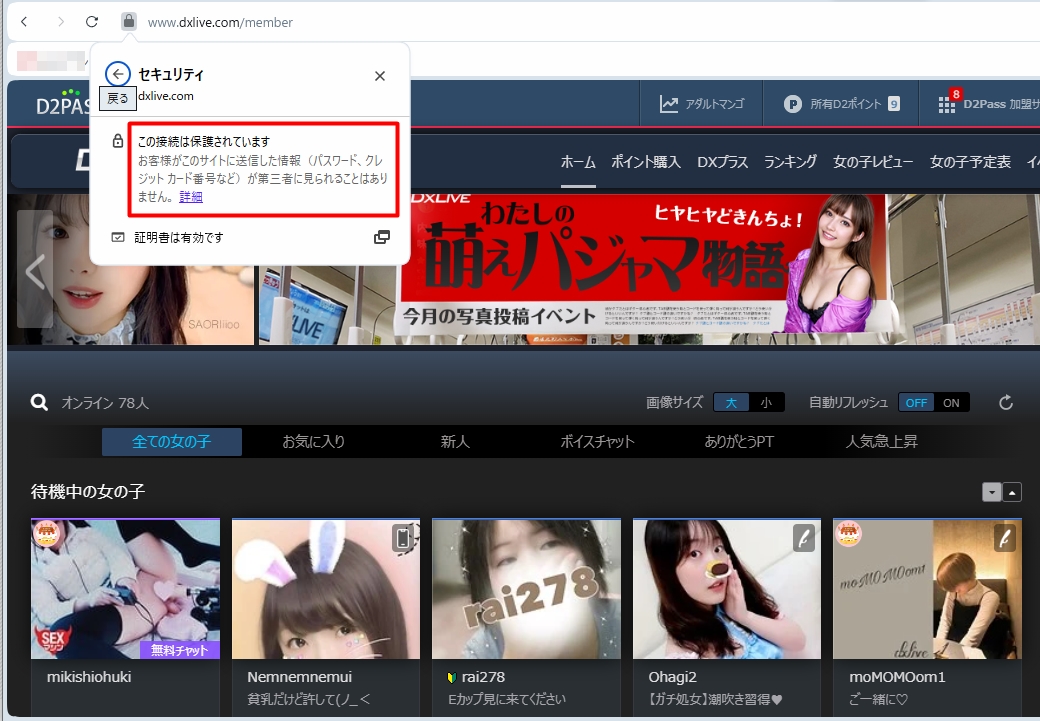Select the お気に入り tab
The width and height of the screenshot is (1040, 721).
[313, 441]
